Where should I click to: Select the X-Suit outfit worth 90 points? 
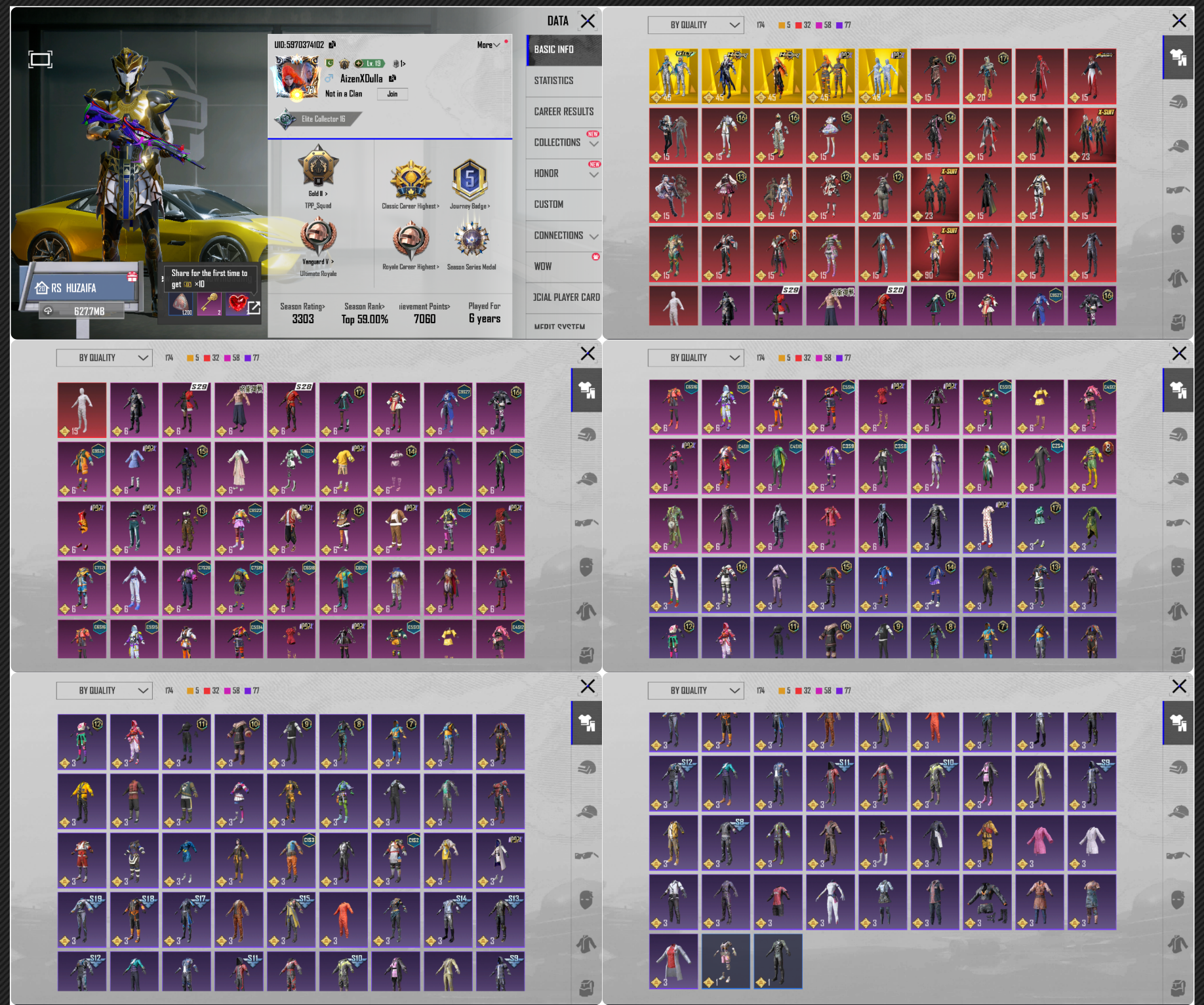click(934, 254)
